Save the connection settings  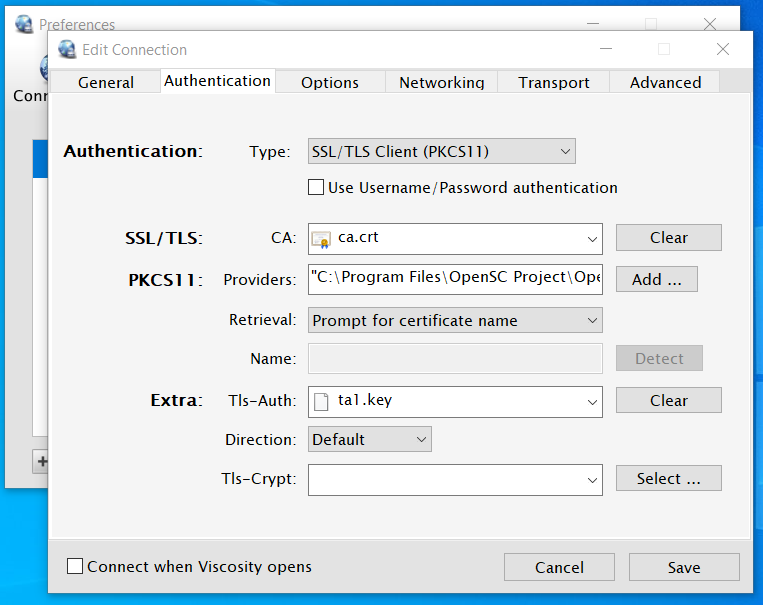pyautogui.click(x=684, y=567)
